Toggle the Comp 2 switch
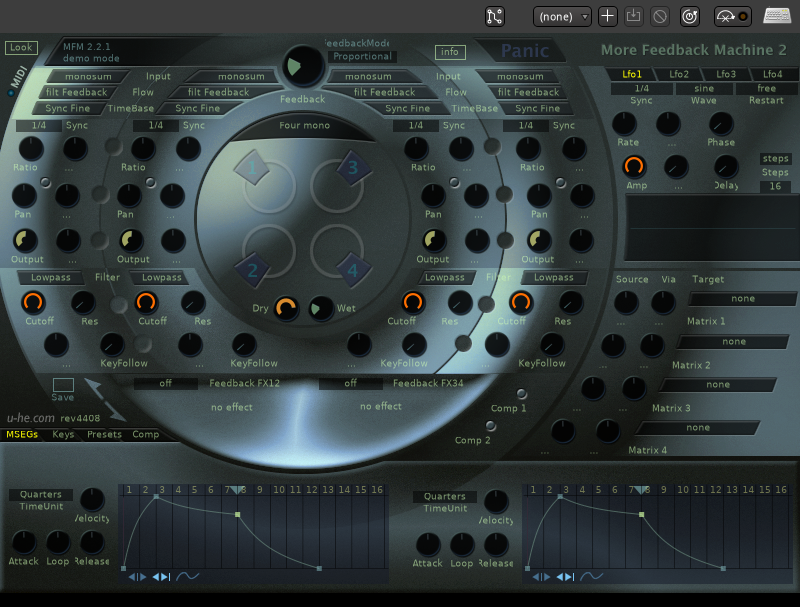The image size is (800, 607). 490,426
